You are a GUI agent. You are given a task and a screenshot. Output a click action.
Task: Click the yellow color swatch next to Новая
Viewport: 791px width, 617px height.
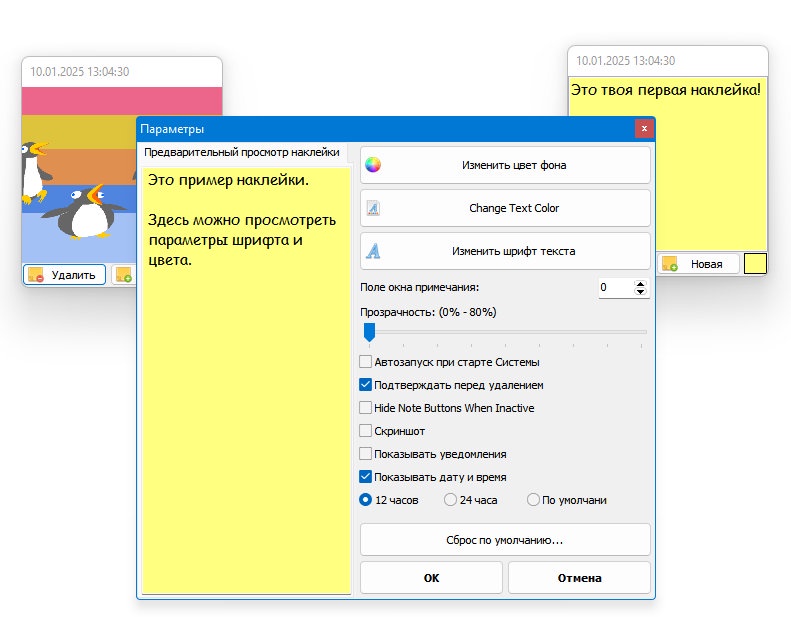(x=755, y=263)
